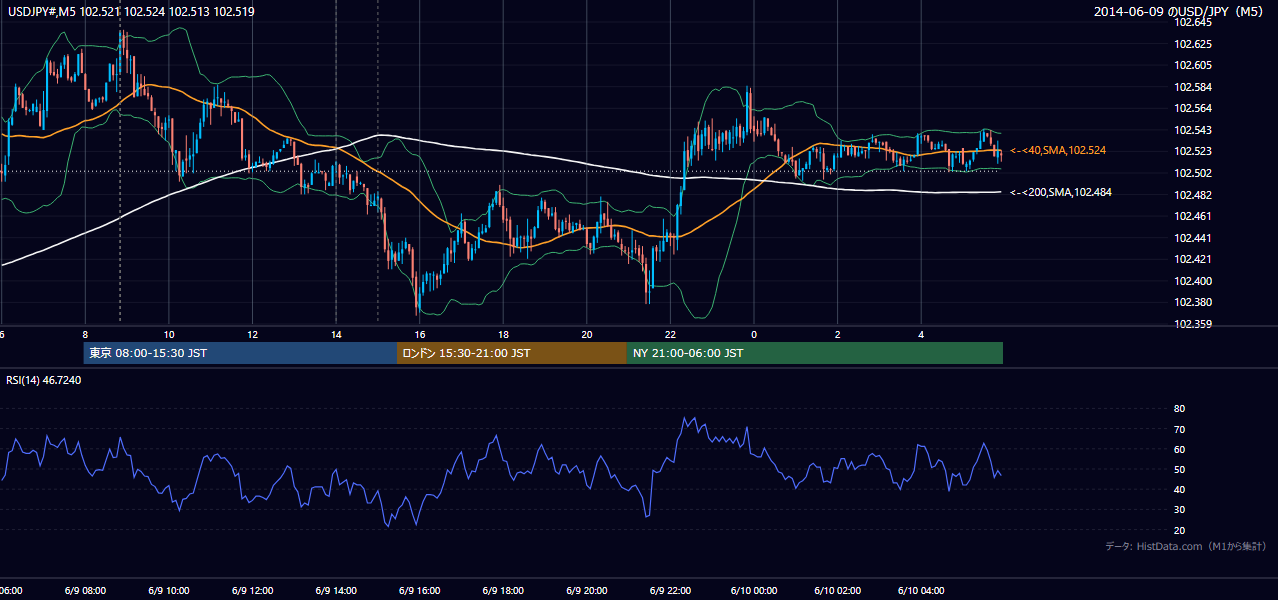This screenshot has width=1278, height=600.
Task: Click the 2014-06-09 USD/JPY (M5) title
Action: (x=1180, y=12)
